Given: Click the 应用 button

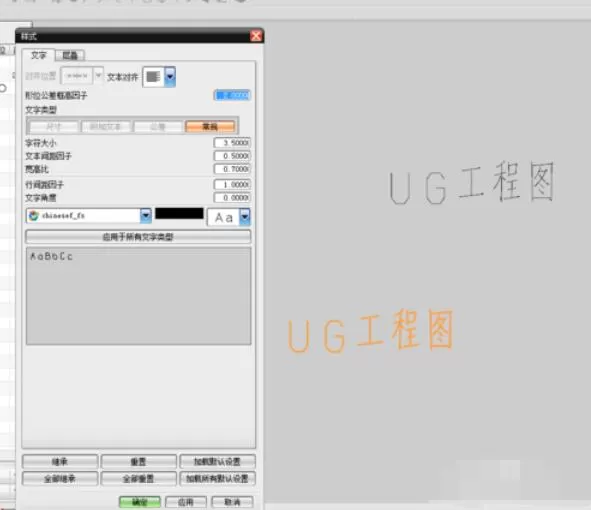Looking at the screenshot, I should pyautogui.click(x=186, y=502).
